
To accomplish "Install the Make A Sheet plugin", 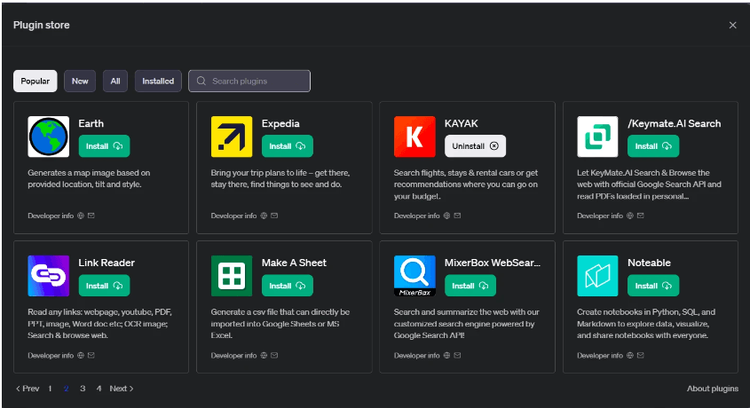I will pyautogui.click(x=287, y=286).
